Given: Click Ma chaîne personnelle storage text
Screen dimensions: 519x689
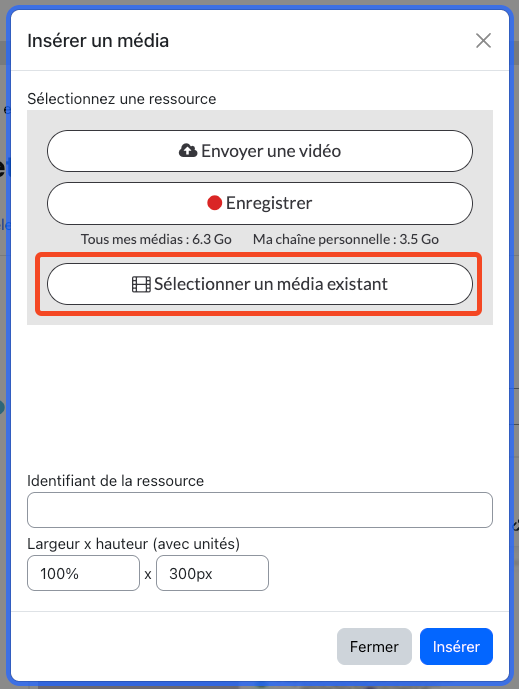Looking at the screenshot, I should pyautogui.click(x=346, y=239).
